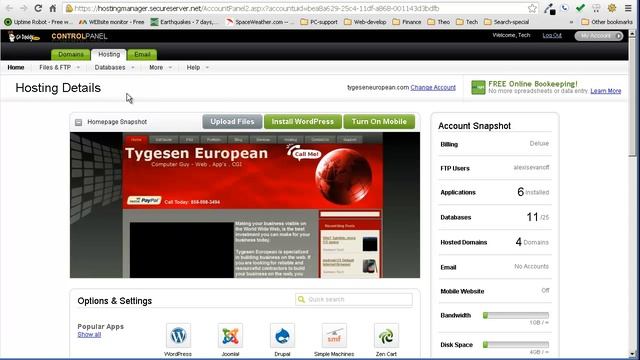640x360 pixels.
Task: Bookmark page with the star icon
Action: coord(532,8)
